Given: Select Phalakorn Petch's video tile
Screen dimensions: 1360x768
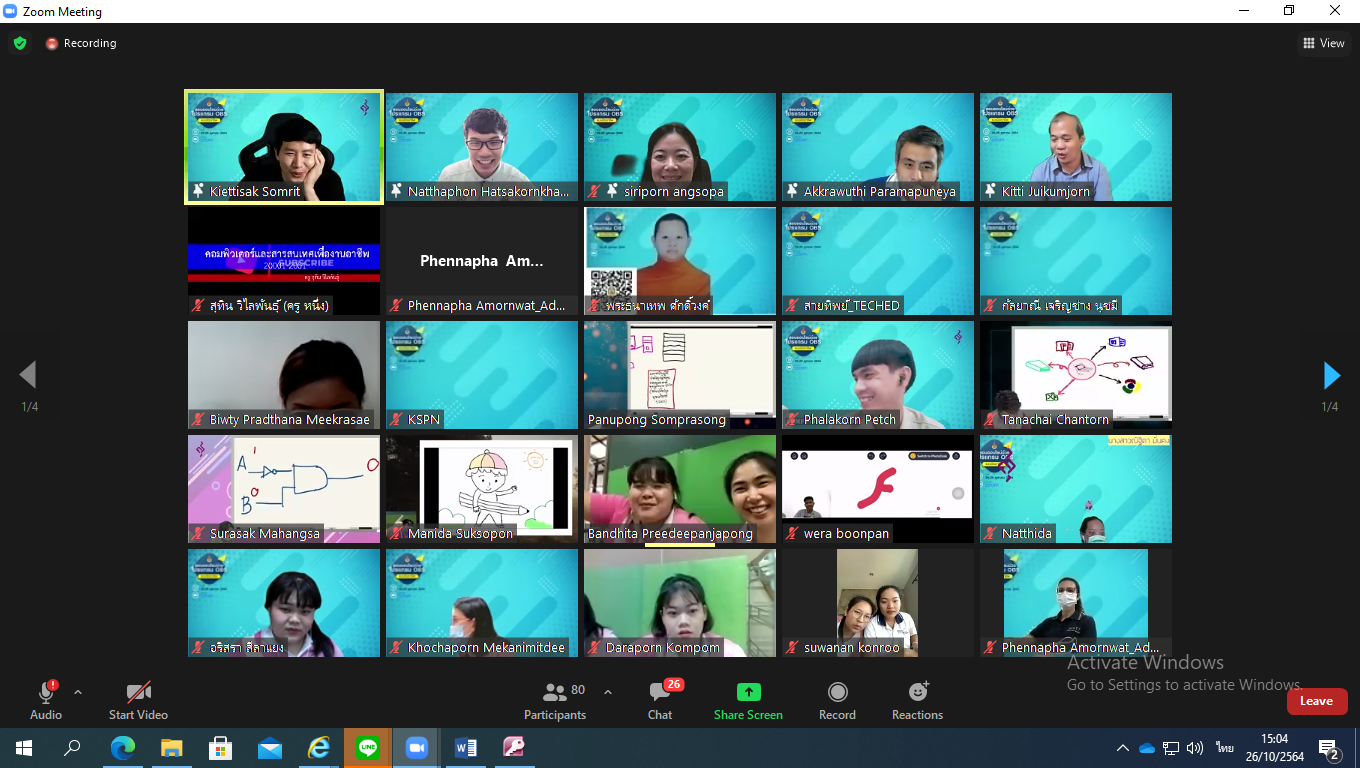Looking at the screenshot, I should click(x=878, y=375).
